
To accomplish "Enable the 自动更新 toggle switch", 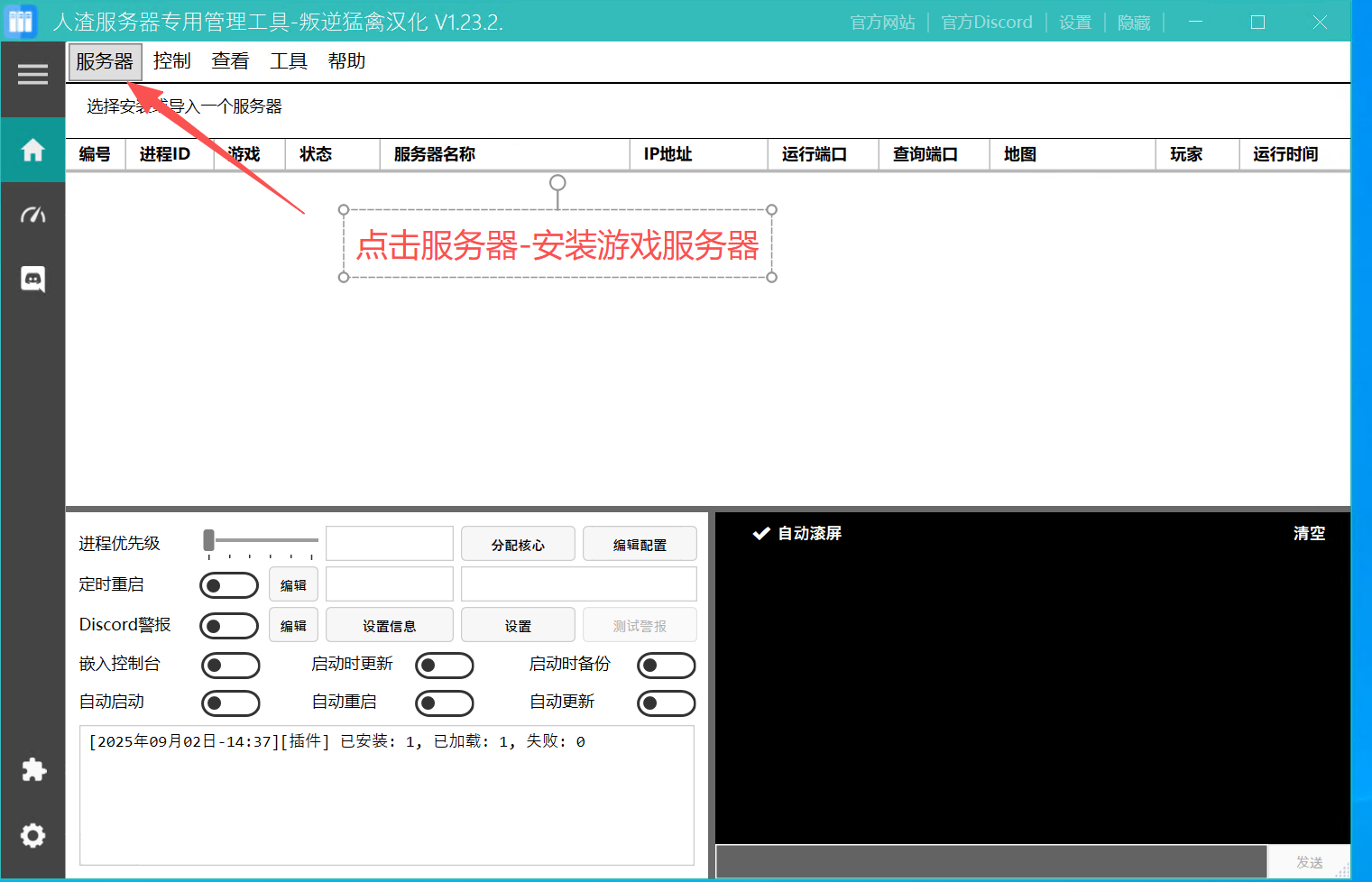I will coord(666,703).
